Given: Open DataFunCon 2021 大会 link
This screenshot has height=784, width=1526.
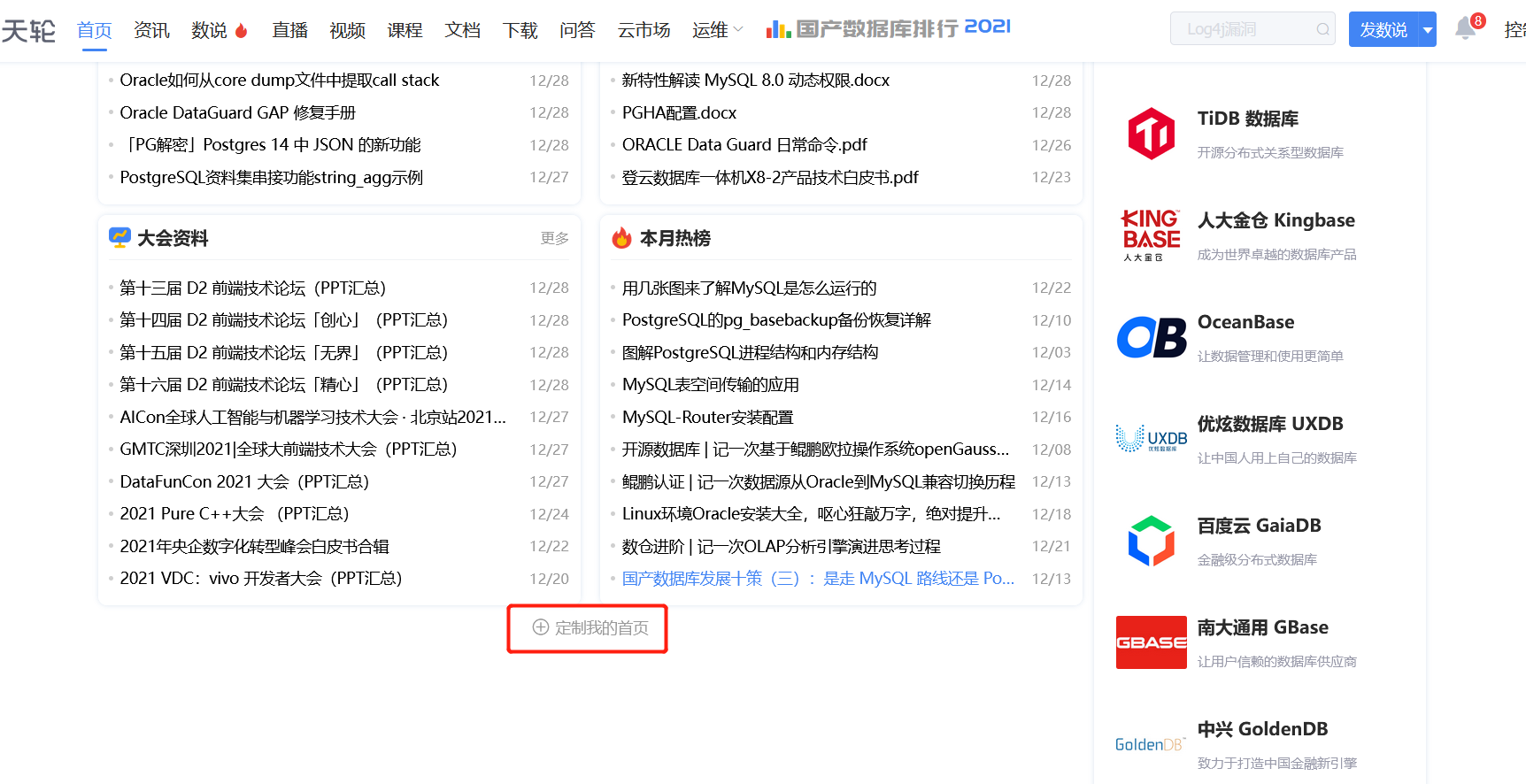Looking at the screenshot, I should pyautogui.click(x=244, y=481).
